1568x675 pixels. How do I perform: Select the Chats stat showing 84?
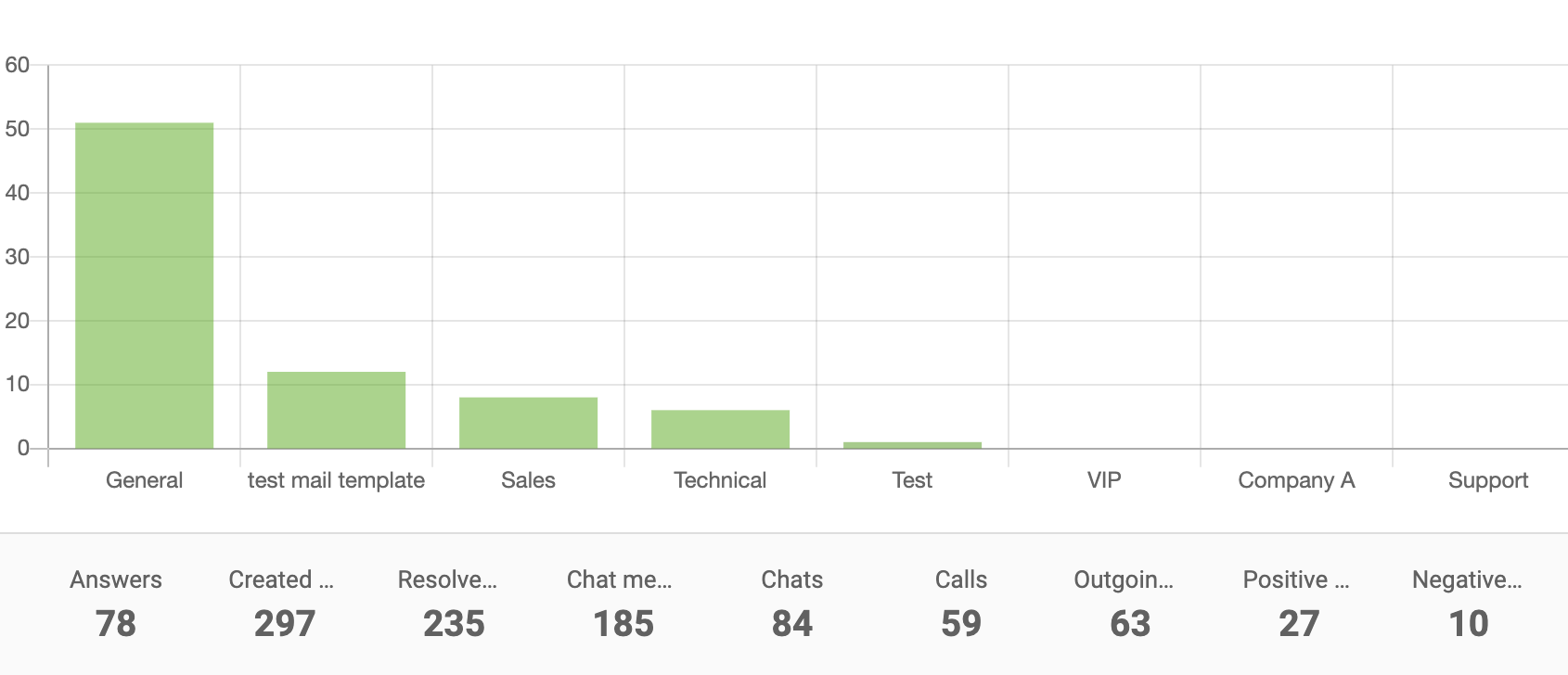[792, 604]
